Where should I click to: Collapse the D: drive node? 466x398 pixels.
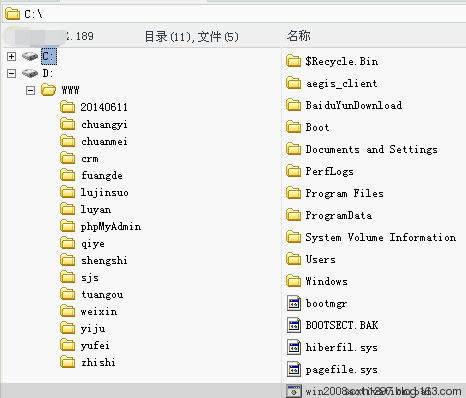(11, 73)
